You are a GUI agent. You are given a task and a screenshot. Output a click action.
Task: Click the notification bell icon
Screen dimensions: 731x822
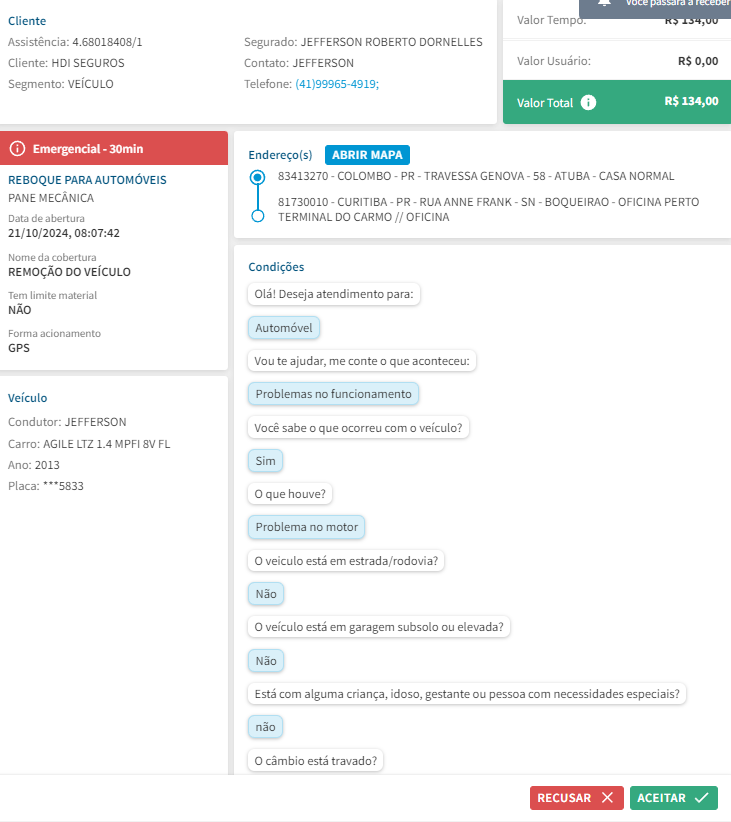604,4
